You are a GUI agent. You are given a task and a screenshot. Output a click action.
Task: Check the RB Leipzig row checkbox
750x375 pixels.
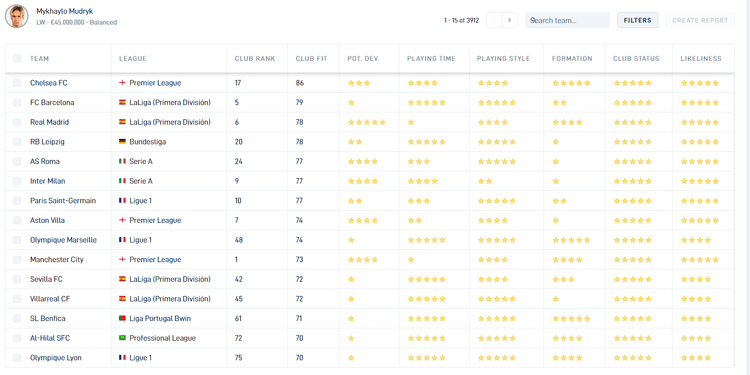(17, 142)
